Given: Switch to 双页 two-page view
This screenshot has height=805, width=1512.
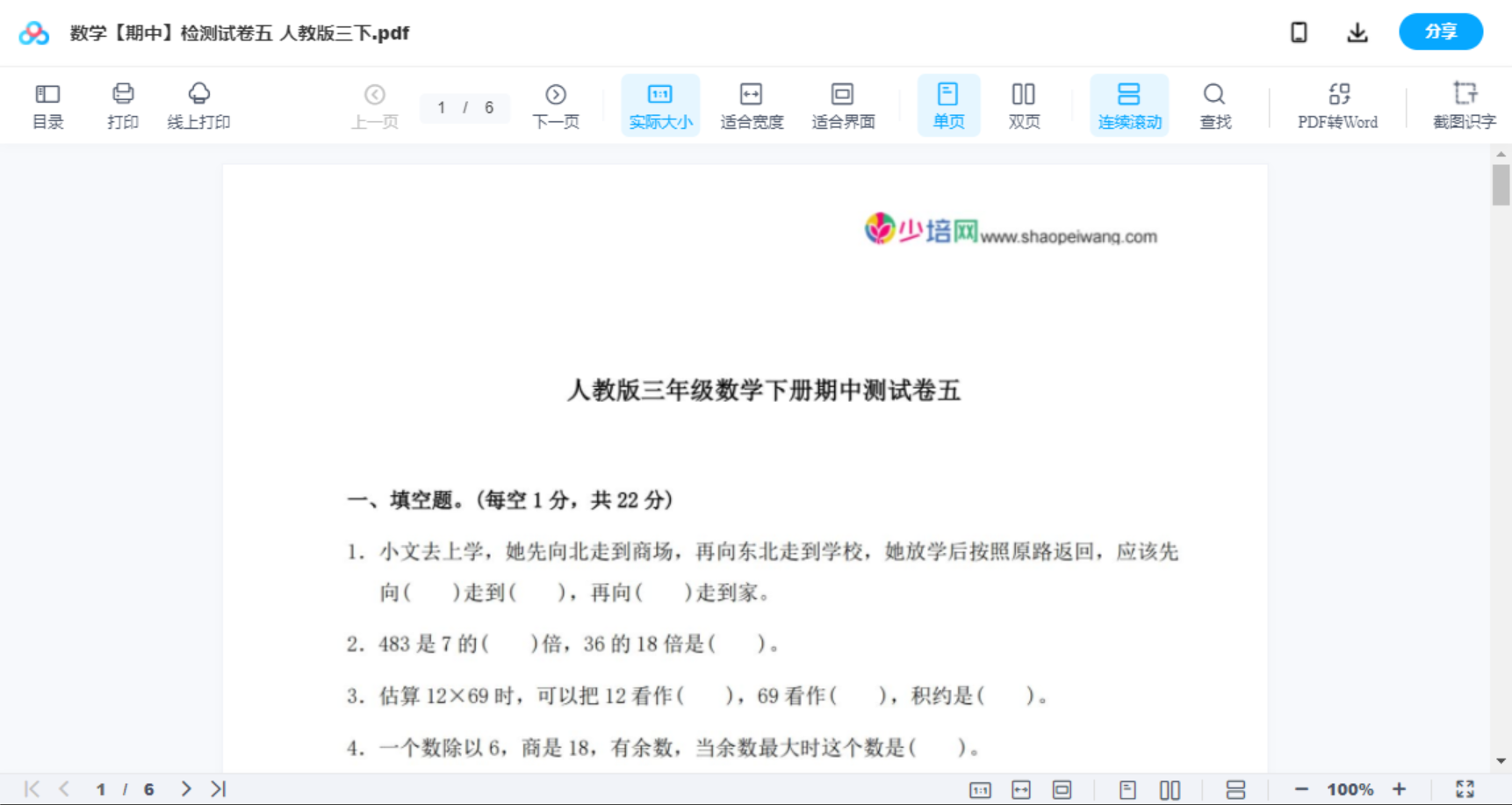Looking at the screenshot, I should click(x=1024, y=104).
